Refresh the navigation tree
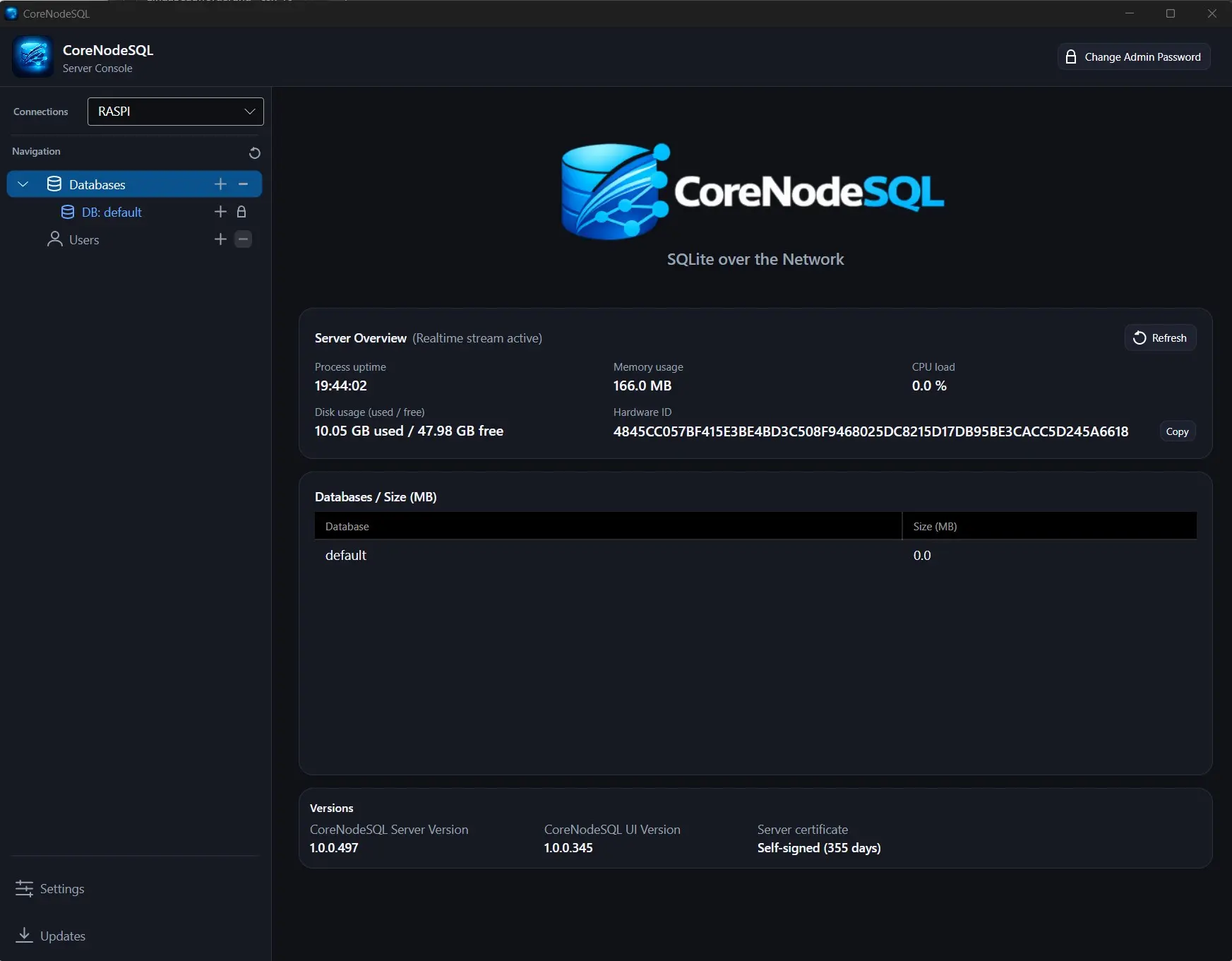1232x961 pixels. (255, 153)
